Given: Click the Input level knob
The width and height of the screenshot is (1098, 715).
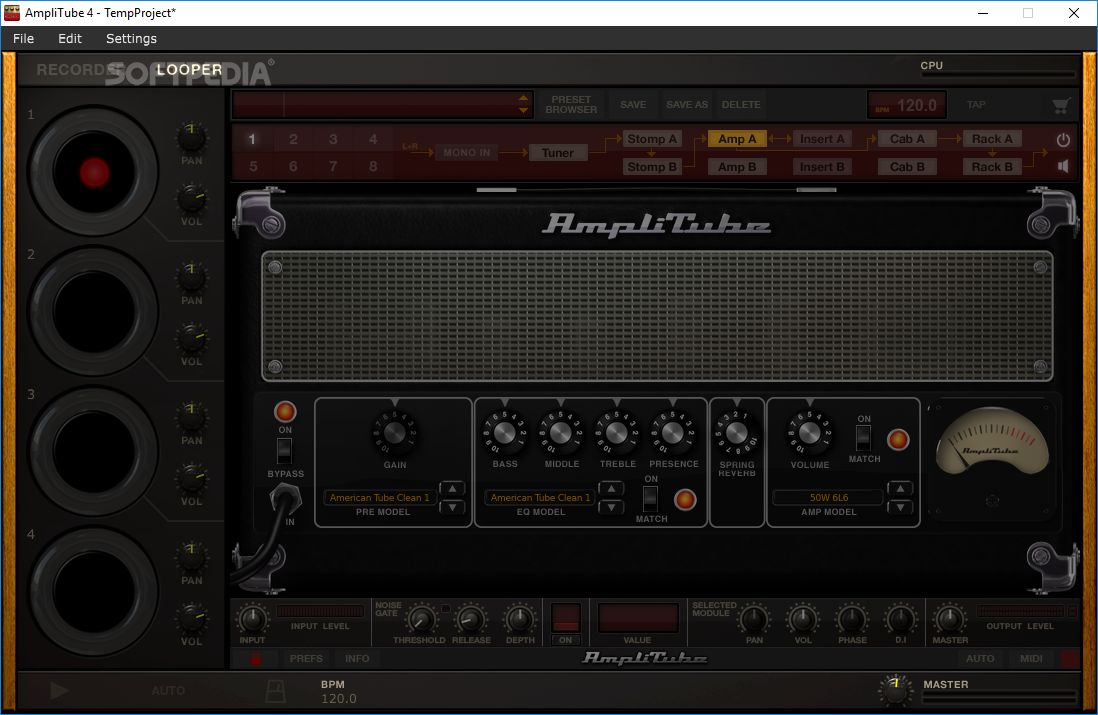Looking at the screenshot, I should coord(252,620).
